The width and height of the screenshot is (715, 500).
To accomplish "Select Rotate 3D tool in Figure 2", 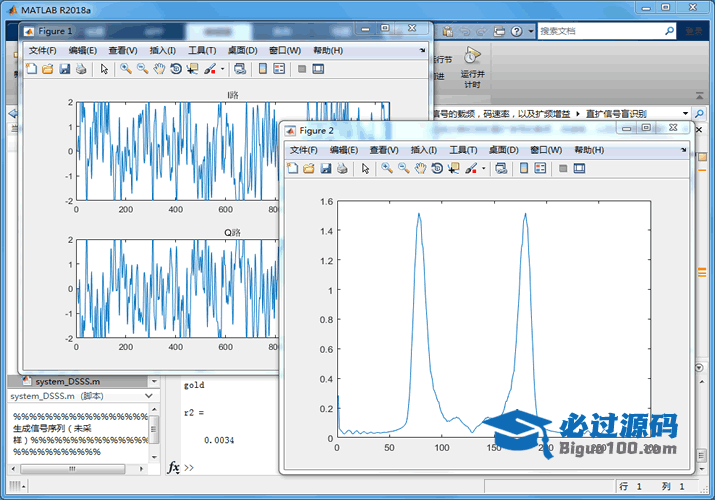I will (x=437, y=168).
